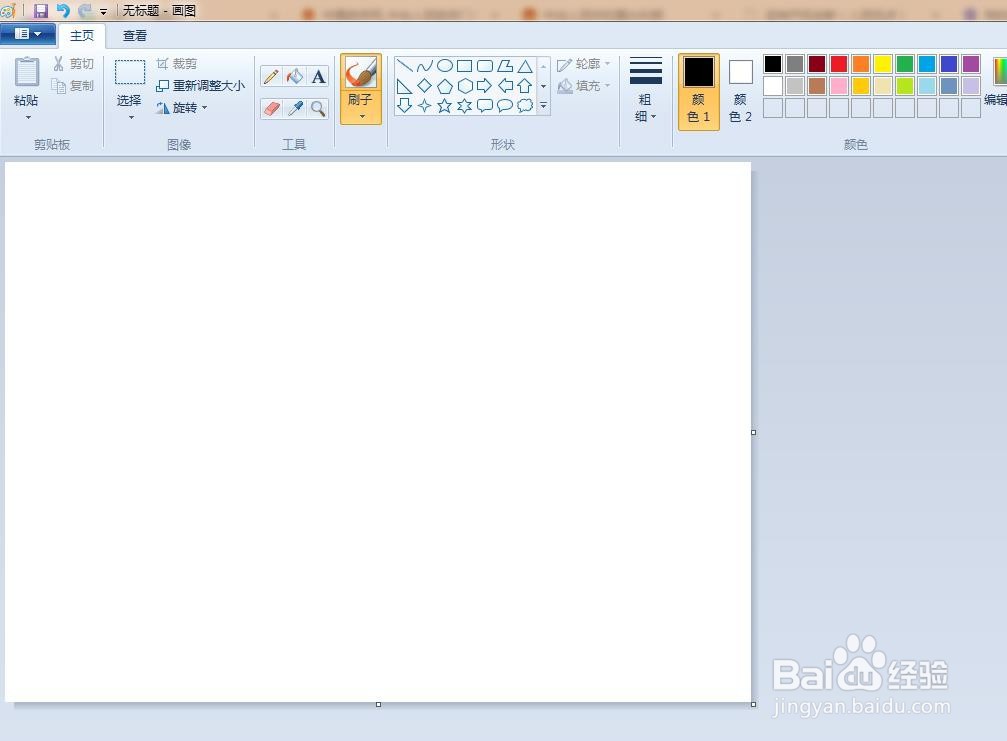Open the Brushes (刷子) dropdown arrow
This screenshot has height=741, width=1007.
pos(362,116)
